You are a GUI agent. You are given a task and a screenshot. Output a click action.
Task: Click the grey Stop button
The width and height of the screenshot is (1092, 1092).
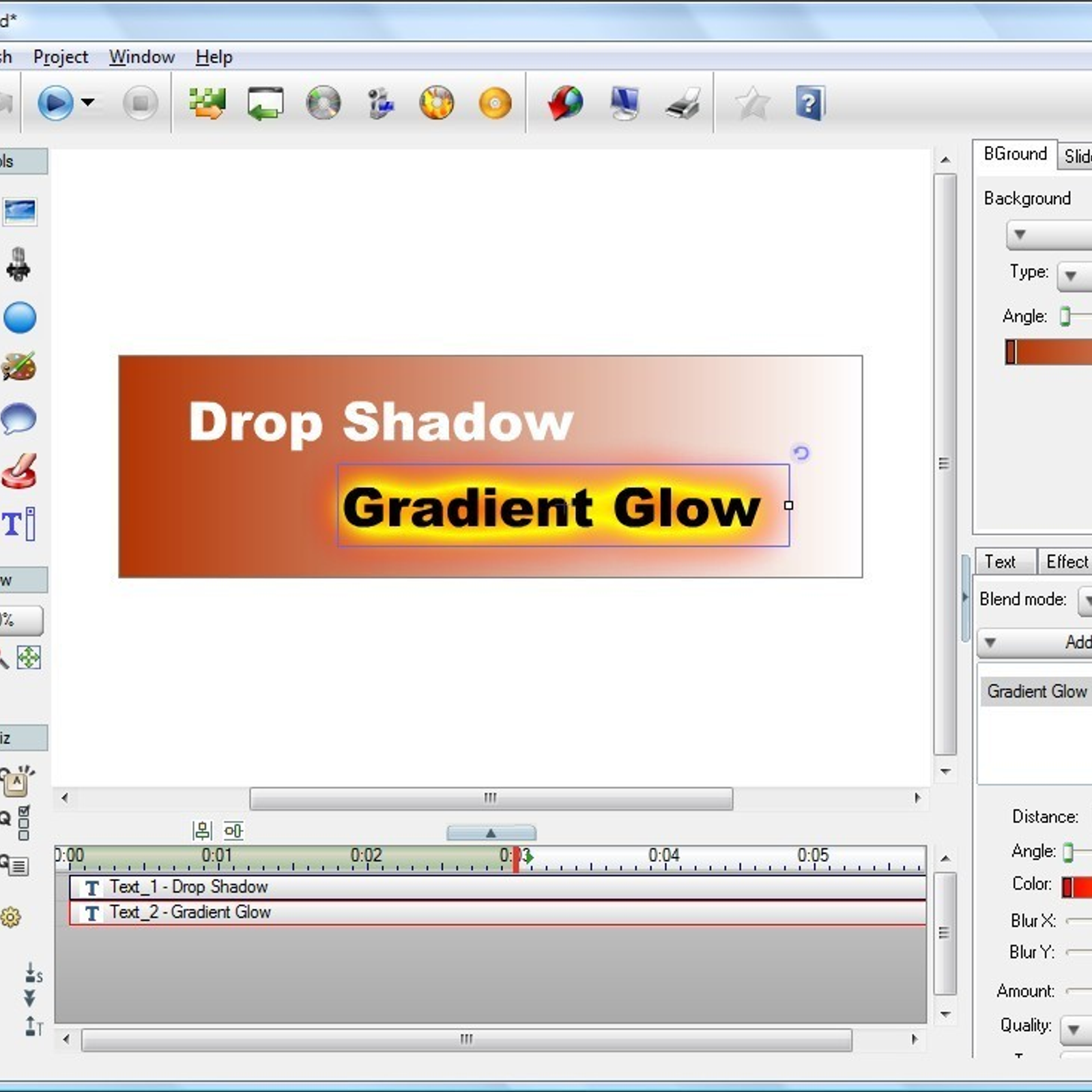click(x=141, y=103)
